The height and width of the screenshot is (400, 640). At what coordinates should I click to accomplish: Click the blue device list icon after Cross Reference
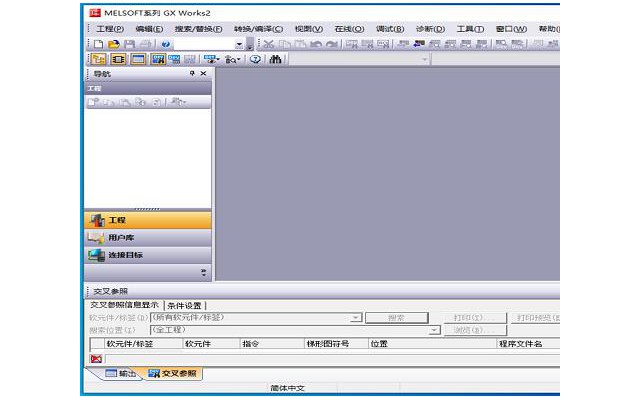174,60
